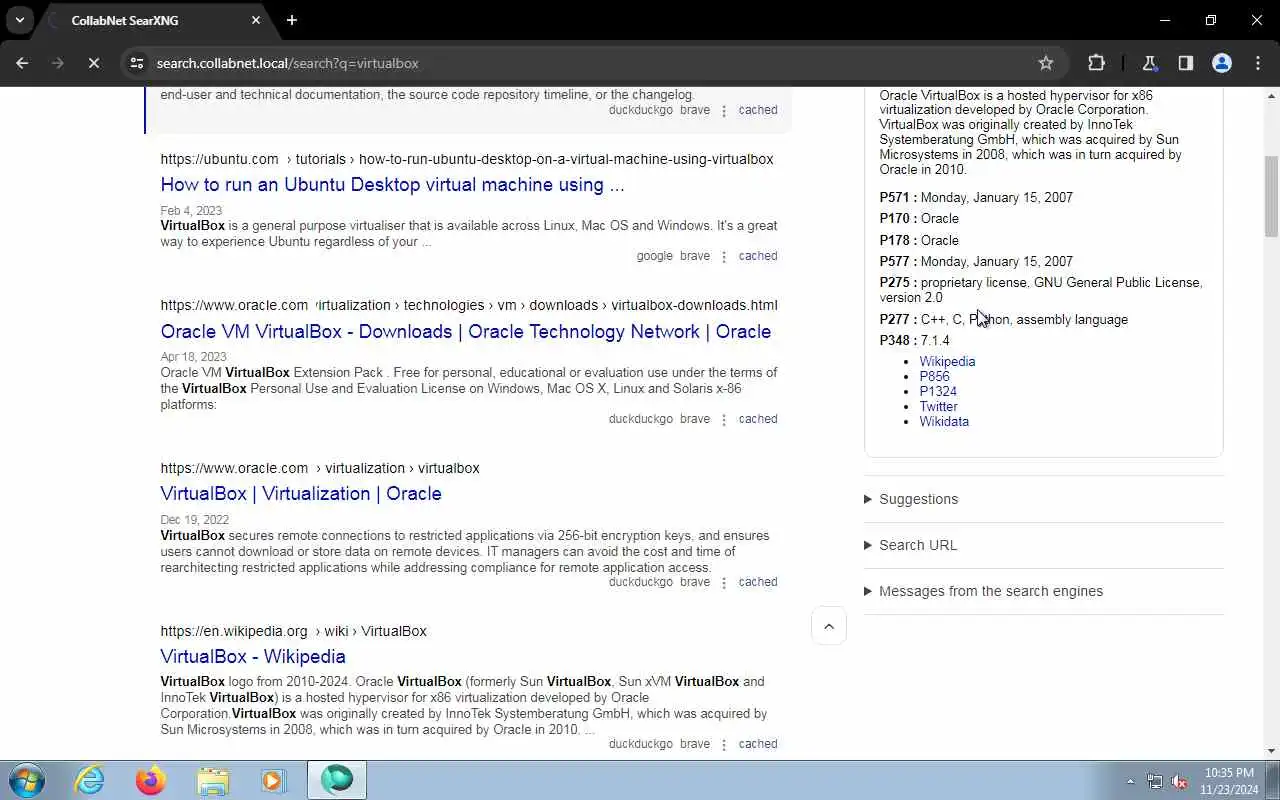Stop loading the page
The height and width of the screenshot is (800, 1280).
click(93, 63)
